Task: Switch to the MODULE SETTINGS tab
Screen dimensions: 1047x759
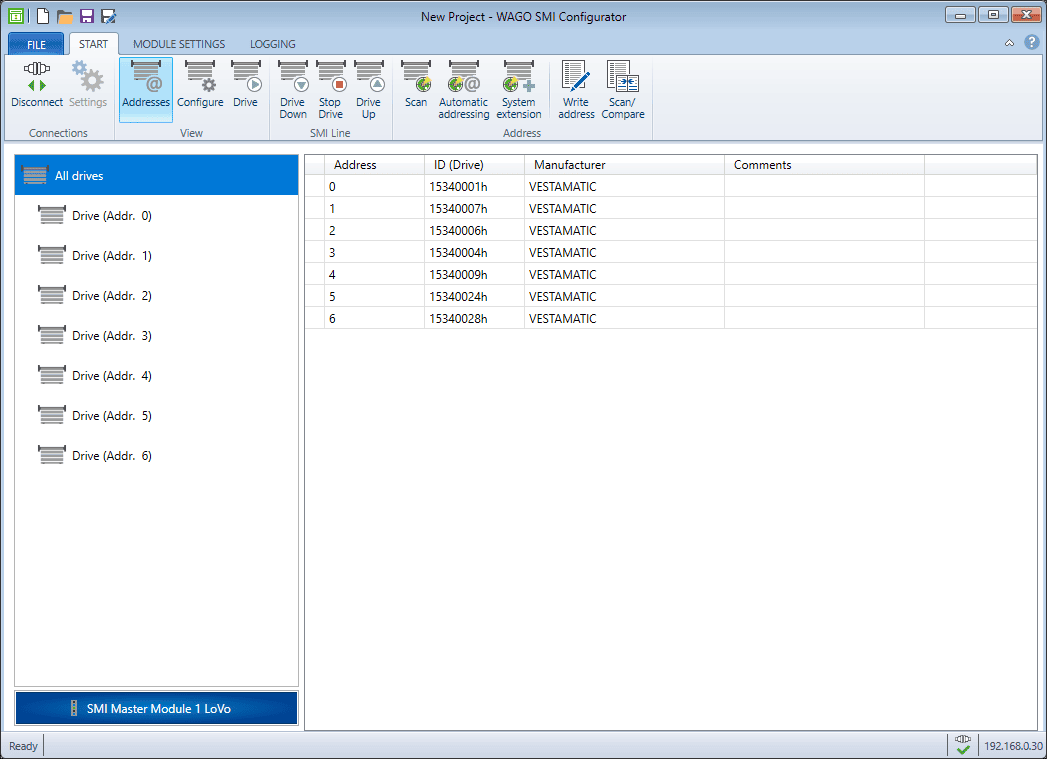Action: pyautogui.click(x=179, y=44)
